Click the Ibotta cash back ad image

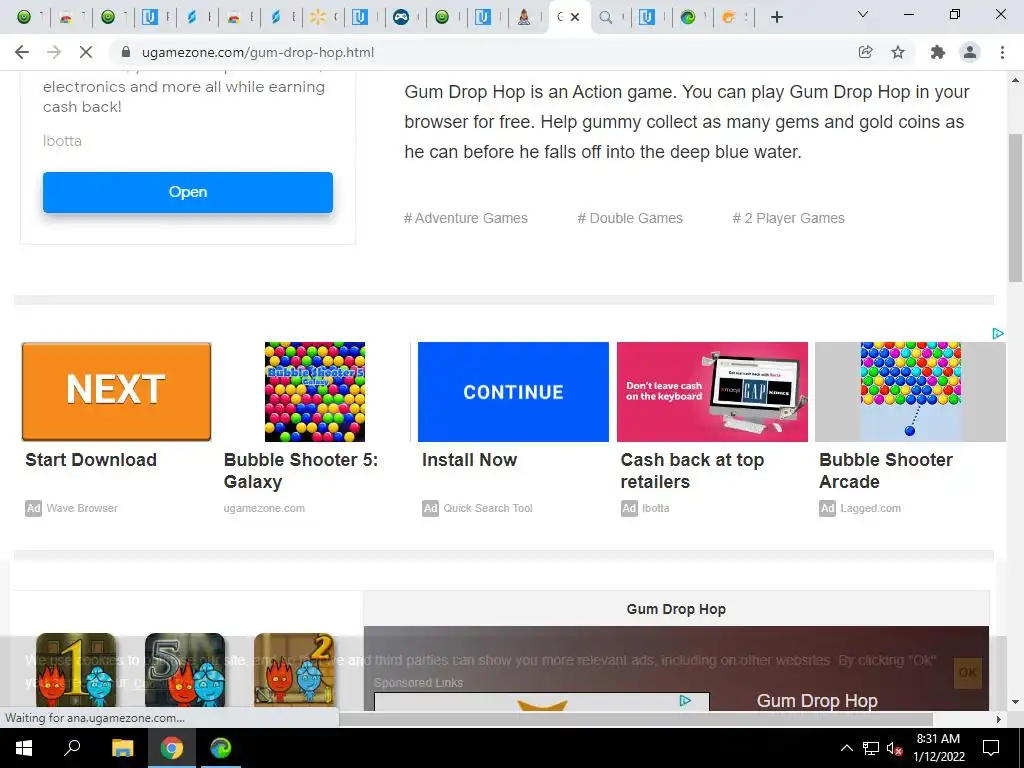(x=712, y=392)
